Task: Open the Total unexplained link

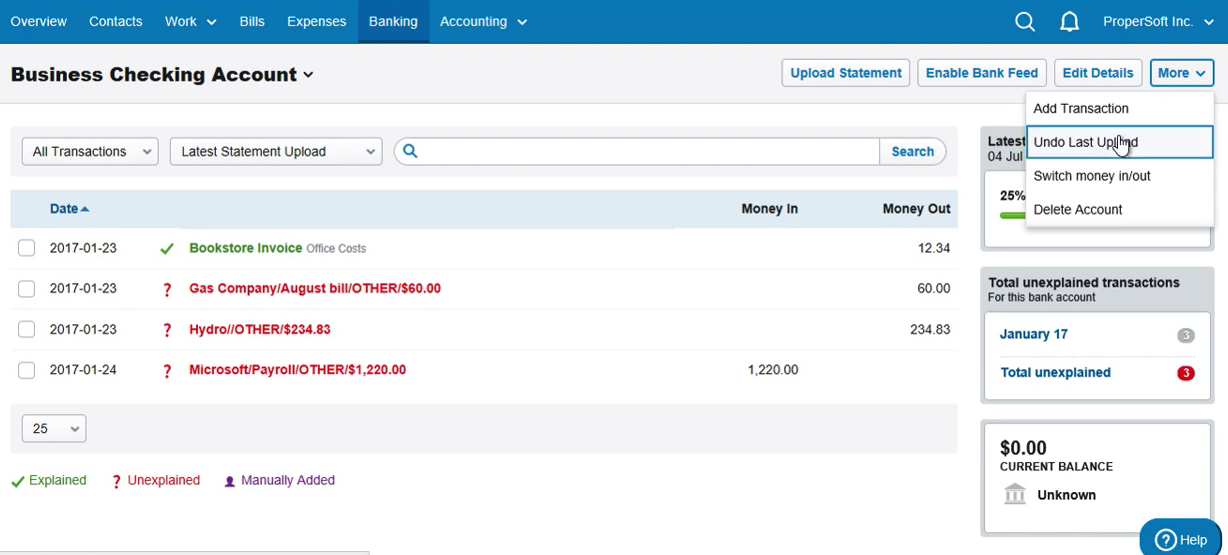Action: 1055,372
